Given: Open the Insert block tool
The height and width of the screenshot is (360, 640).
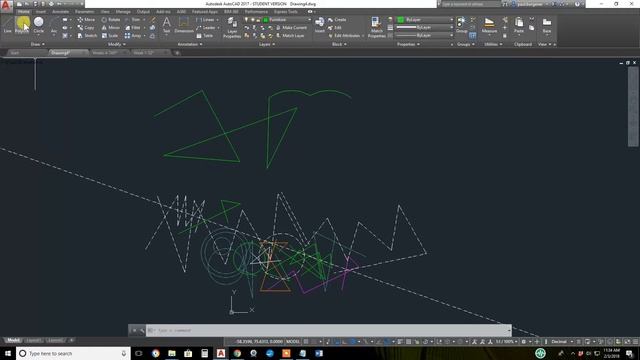Looking at the screenshot, I should [320, 24].
